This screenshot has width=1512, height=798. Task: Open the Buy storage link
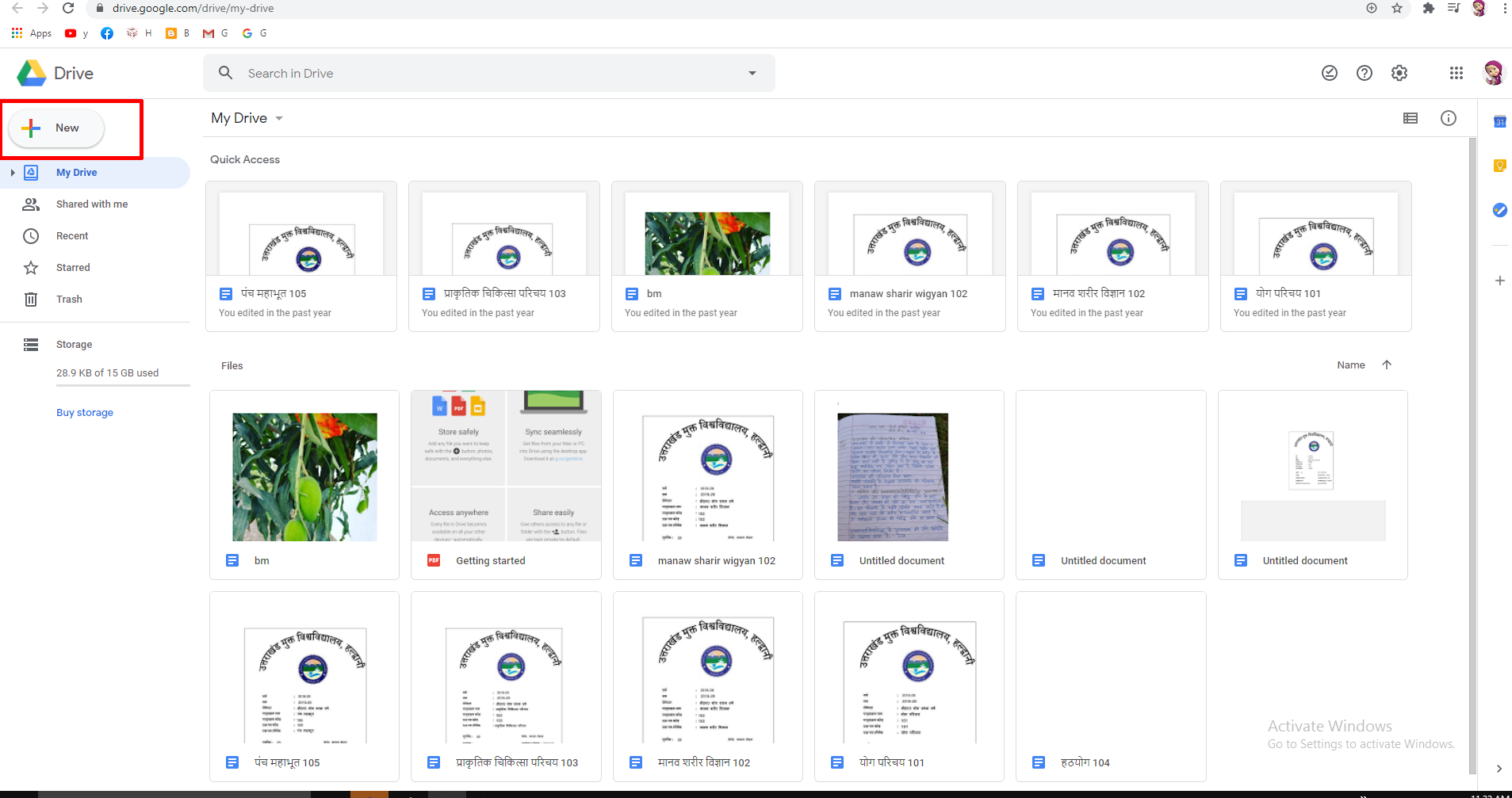click(x=85, y=412)
